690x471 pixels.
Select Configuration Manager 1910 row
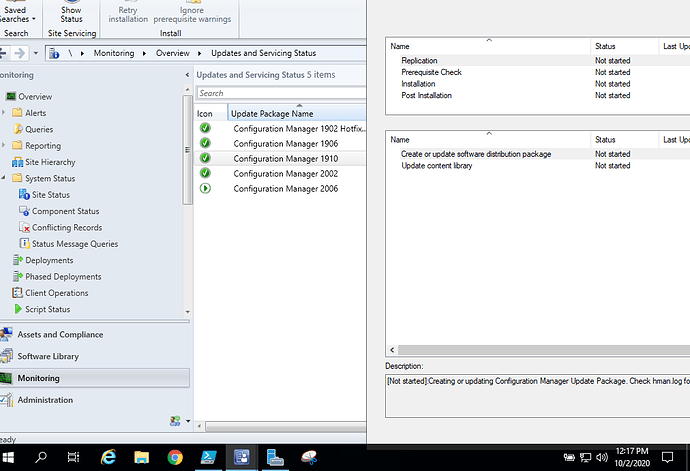(x=280, y=158)
